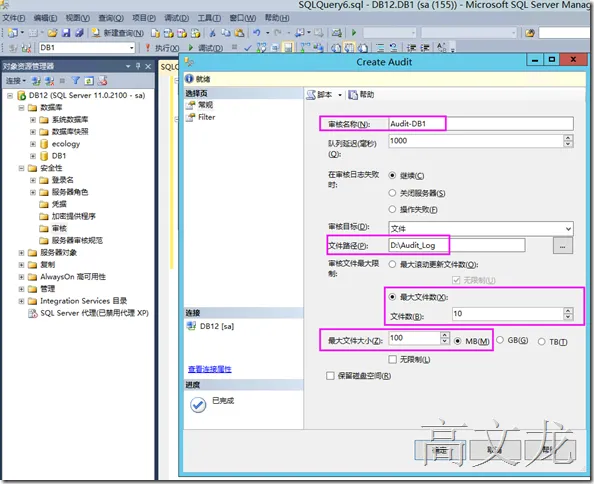Click the Change Connection icon beside database box
594x484 pixels.
(x=26, y=48)
